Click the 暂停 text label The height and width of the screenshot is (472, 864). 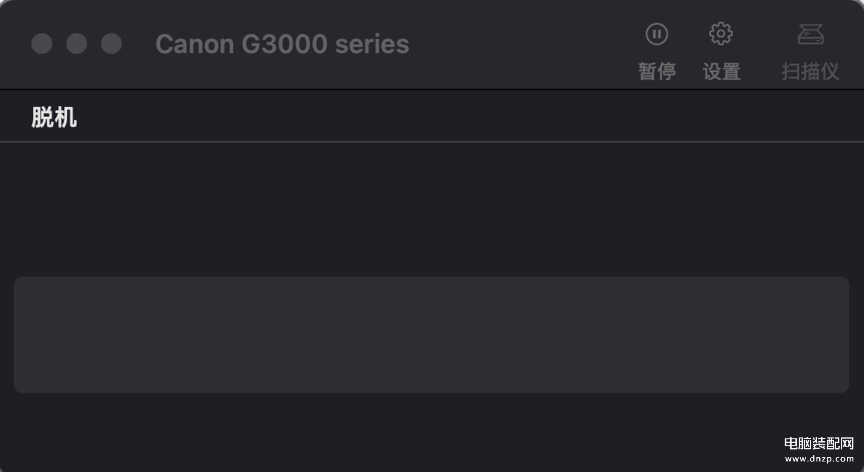point(657,72)
